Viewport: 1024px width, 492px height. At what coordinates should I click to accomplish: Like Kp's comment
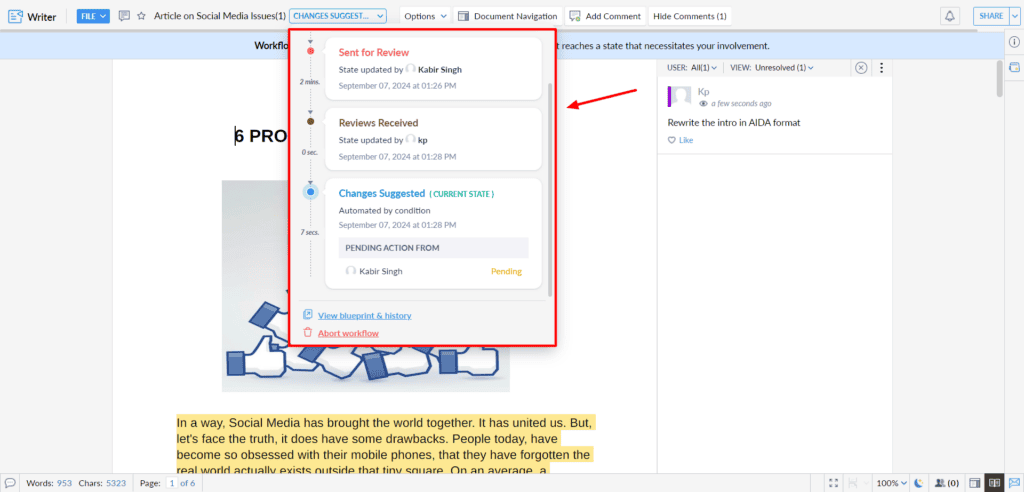point(680,140)
